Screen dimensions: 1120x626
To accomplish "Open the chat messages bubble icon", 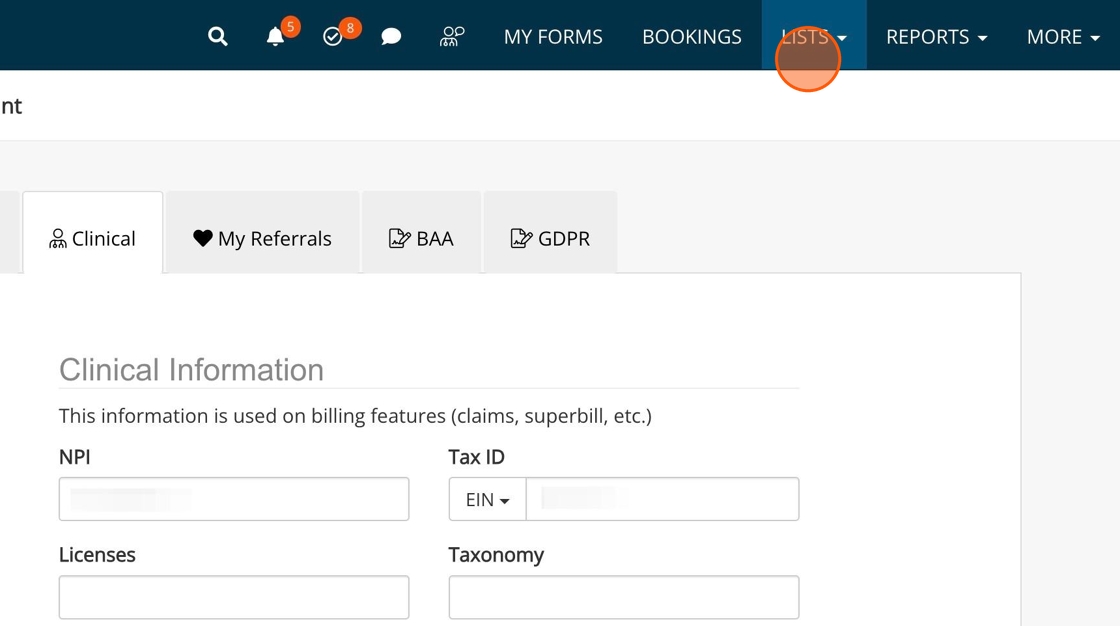I will click(391, 37).
